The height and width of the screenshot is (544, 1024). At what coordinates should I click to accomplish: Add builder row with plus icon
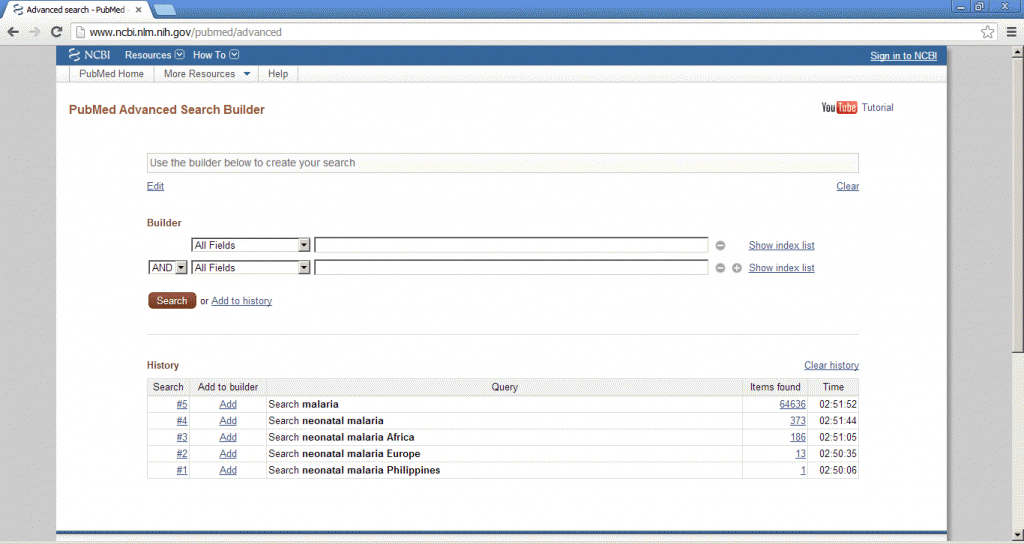pos(737,268)
